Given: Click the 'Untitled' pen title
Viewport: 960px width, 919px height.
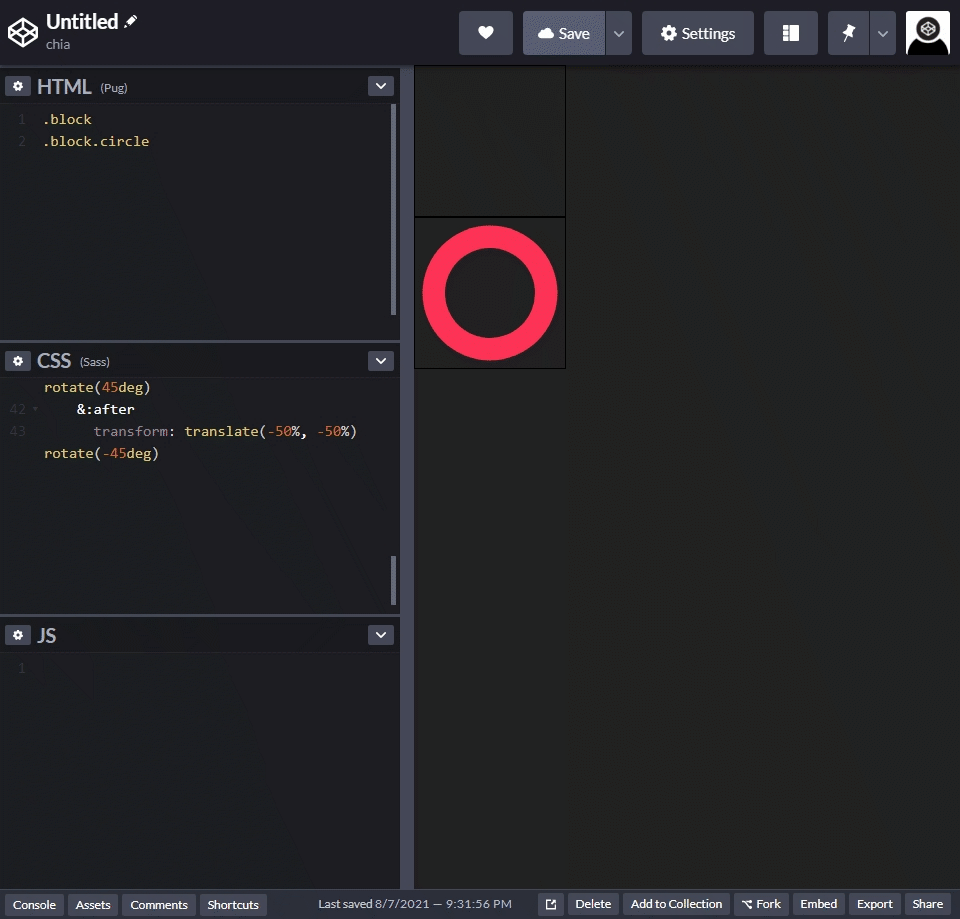Looking at the screenshot, I should click(x=82, y=21).
